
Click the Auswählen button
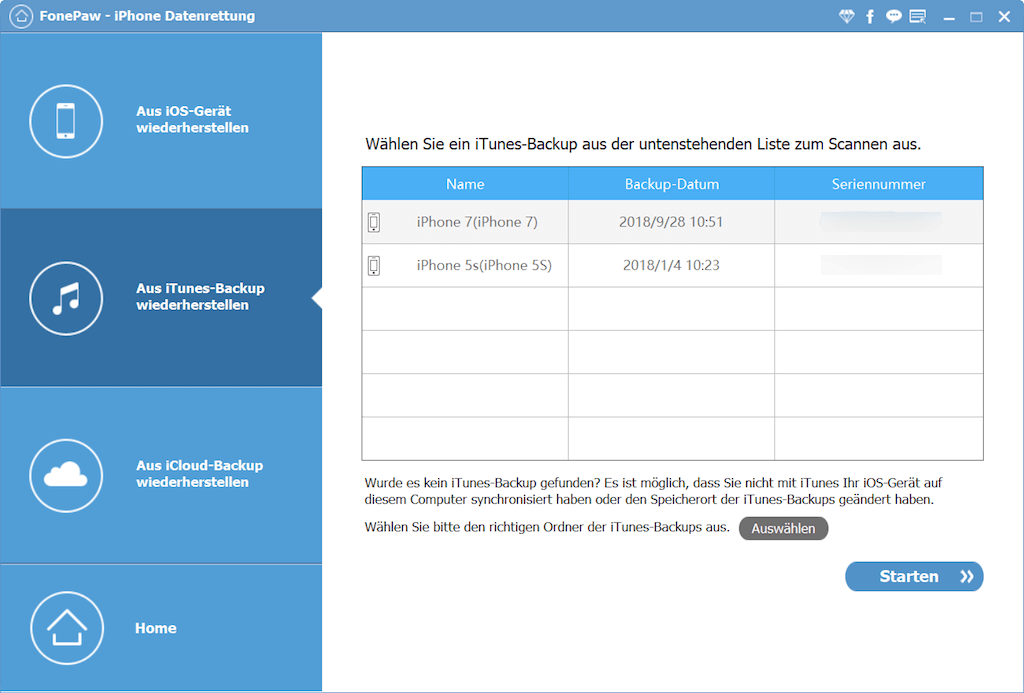pos(783,528)
